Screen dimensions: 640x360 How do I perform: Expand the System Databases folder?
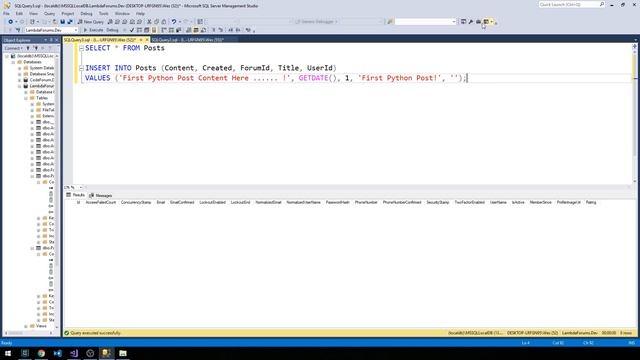click(20, 68)
